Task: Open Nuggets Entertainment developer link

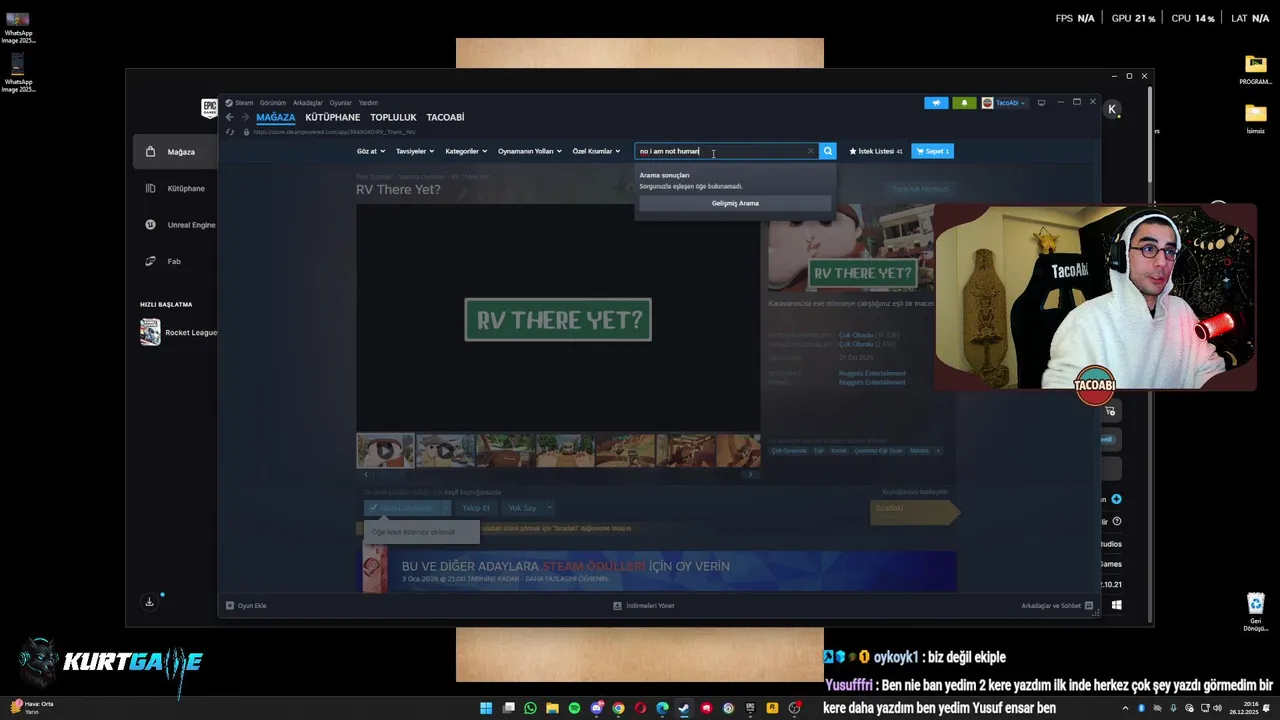Action: click(872, 373)
